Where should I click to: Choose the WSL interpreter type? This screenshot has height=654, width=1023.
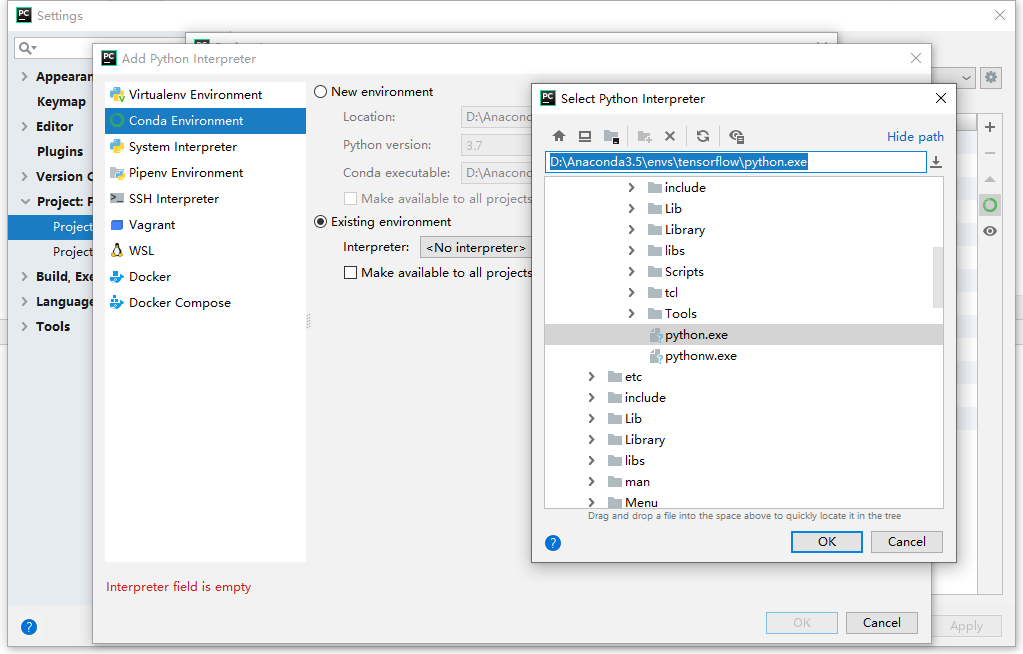tap(206, 251)
